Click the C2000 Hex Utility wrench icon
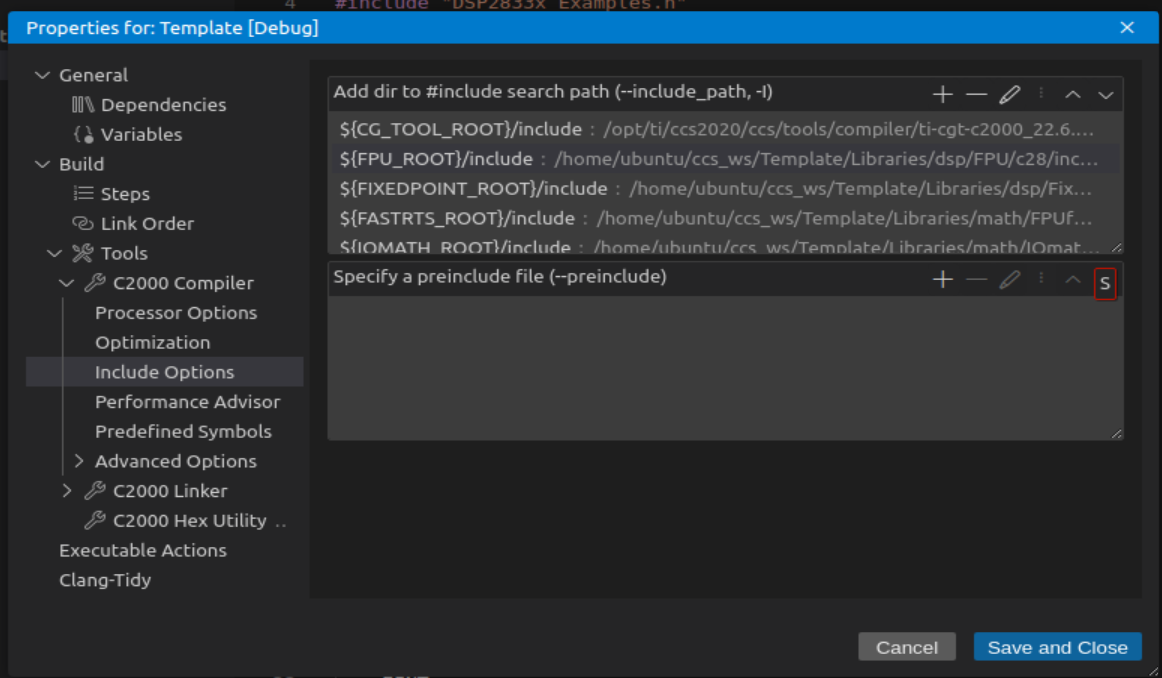 point(95,520)
